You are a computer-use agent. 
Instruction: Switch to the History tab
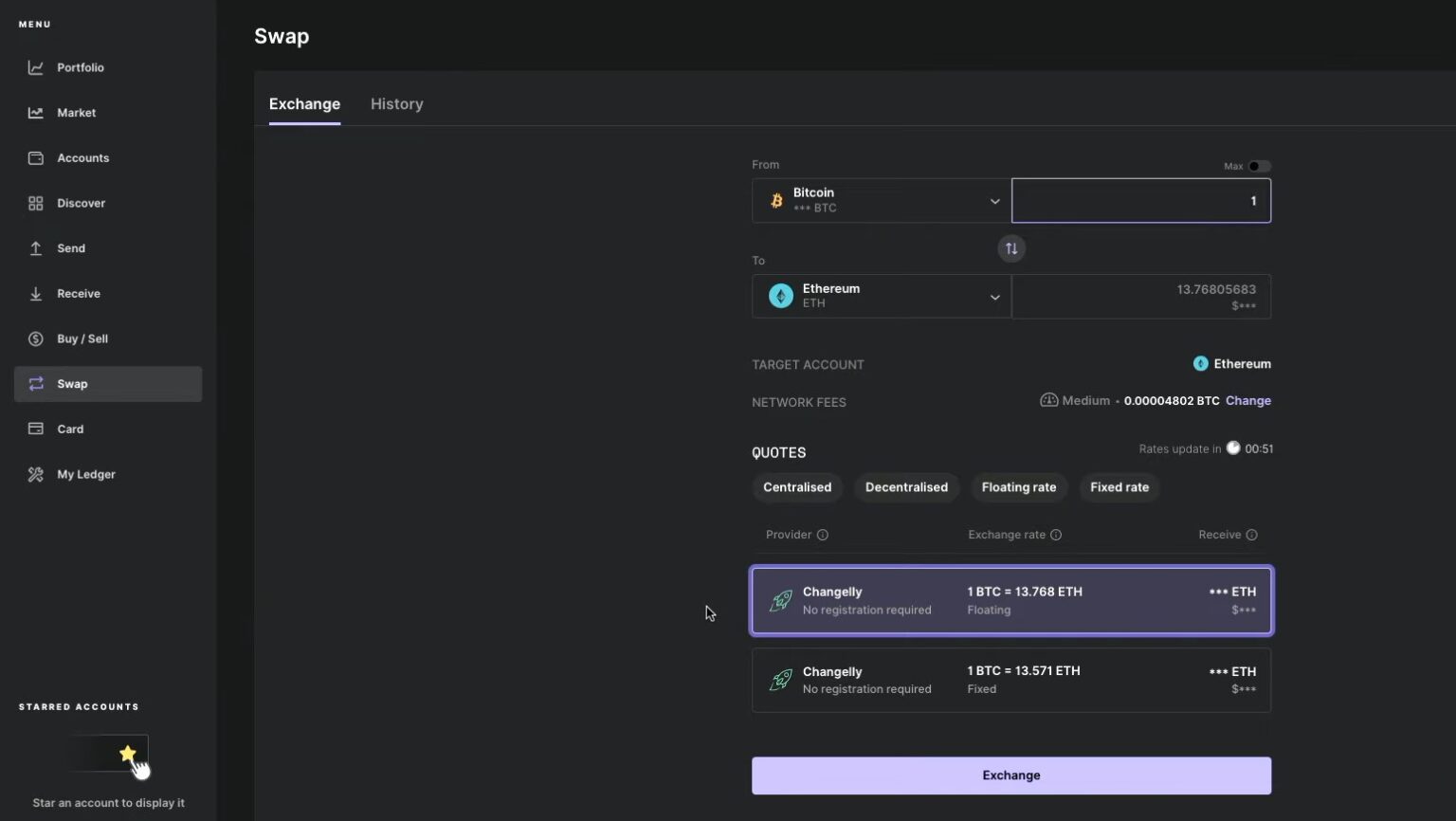[x=396, y=103]
